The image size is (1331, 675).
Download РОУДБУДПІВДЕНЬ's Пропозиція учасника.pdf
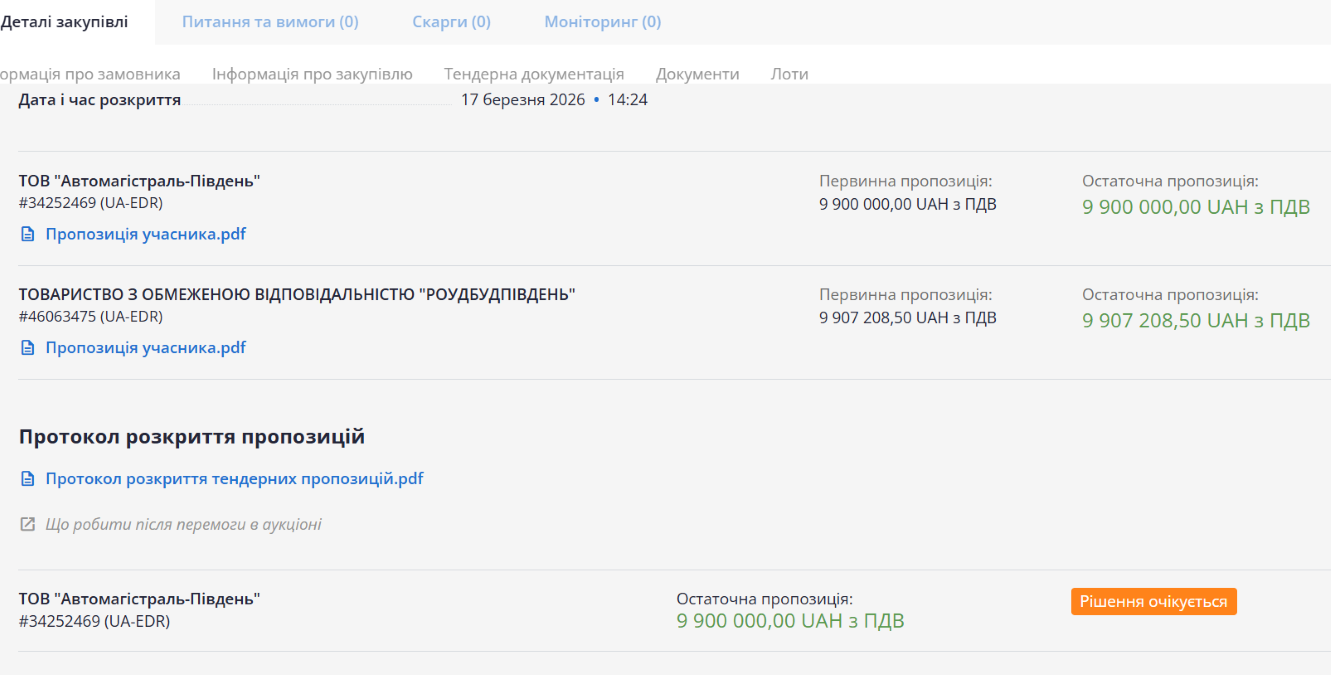pos(145,349)
